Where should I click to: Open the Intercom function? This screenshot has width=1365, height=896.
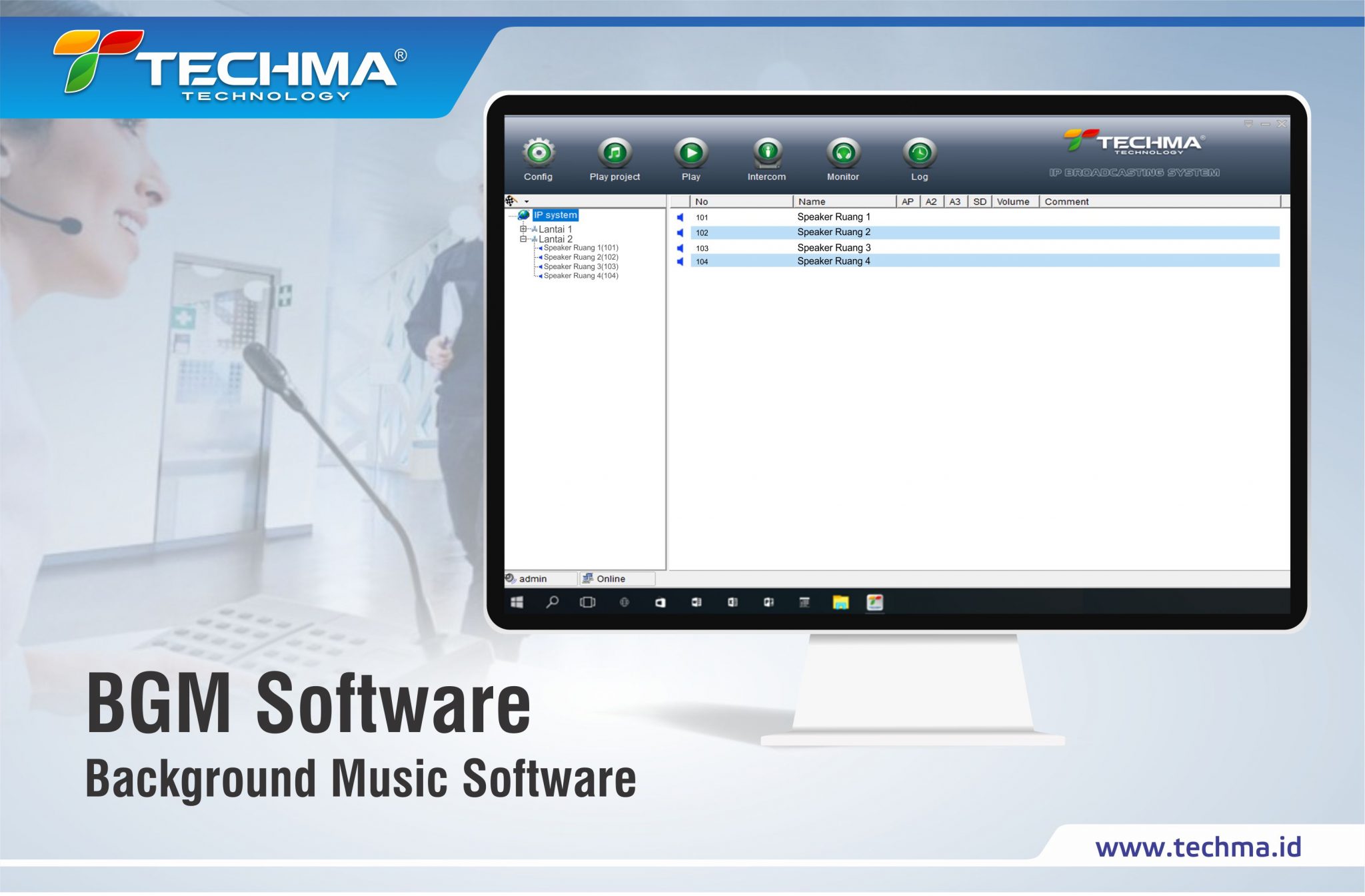point(767,155)
